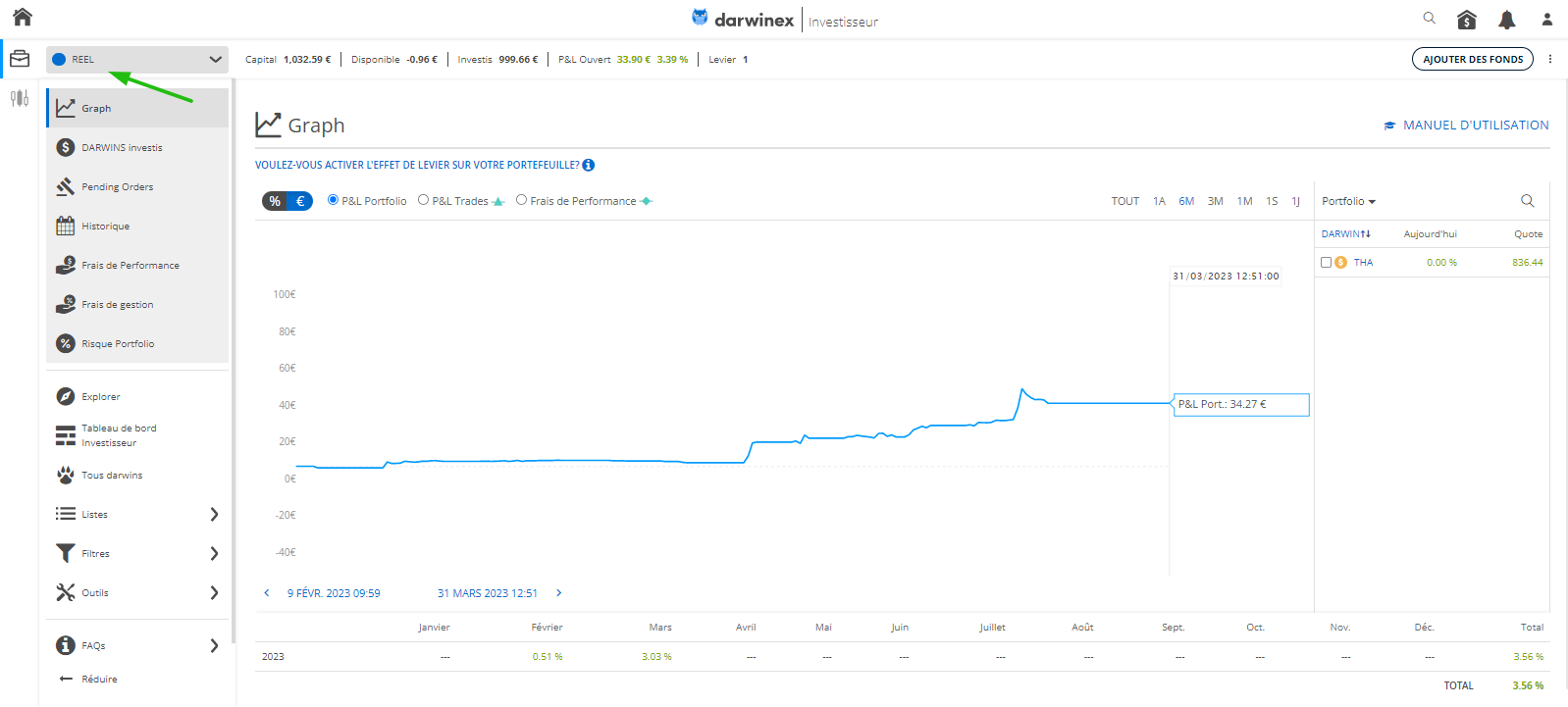Select the Frais de Performance radio button
Image resolution: width=1568 pixels, height=707 pixels.
pyautogui.click(x=522, y=200)
